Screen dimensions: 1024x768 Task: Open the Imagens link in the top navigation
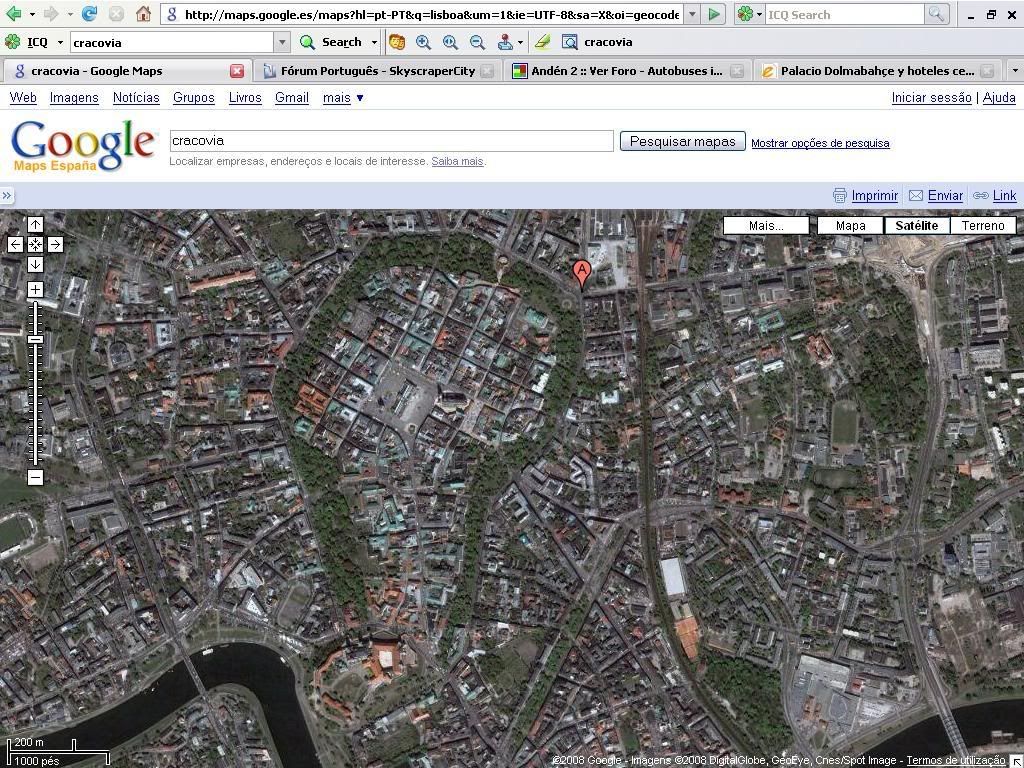tap(74, 98)
